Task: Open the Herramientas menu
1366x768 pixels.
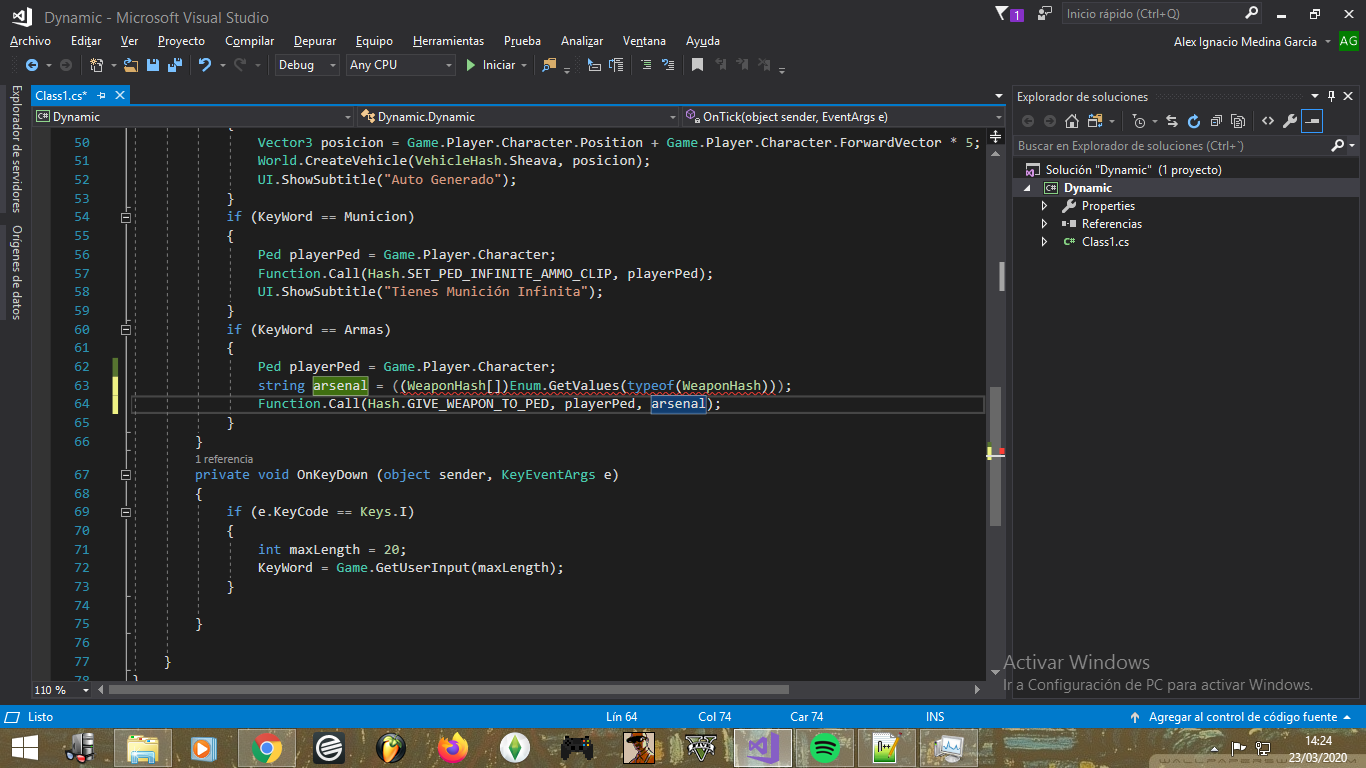Action: pyautogui.click(x=448, y=41)
